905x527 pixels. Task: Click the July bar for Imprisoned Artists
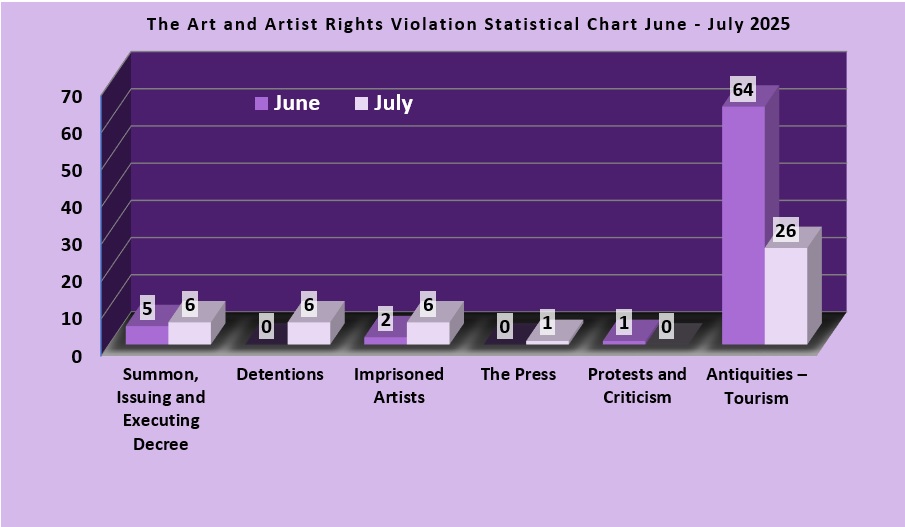point(428,333)
